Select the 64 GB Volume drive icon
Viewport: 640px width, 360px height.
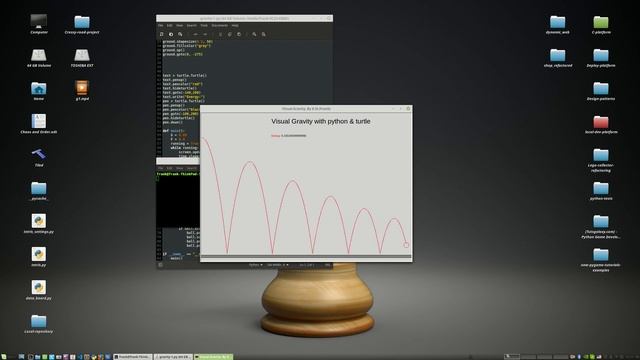point(39,57)
